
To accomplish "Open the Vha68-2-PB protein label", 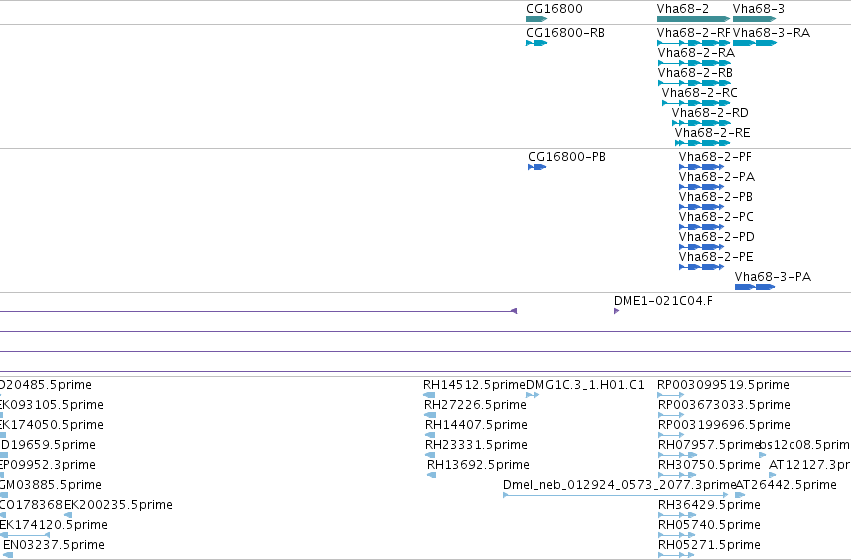I will [x=715, y=197].
